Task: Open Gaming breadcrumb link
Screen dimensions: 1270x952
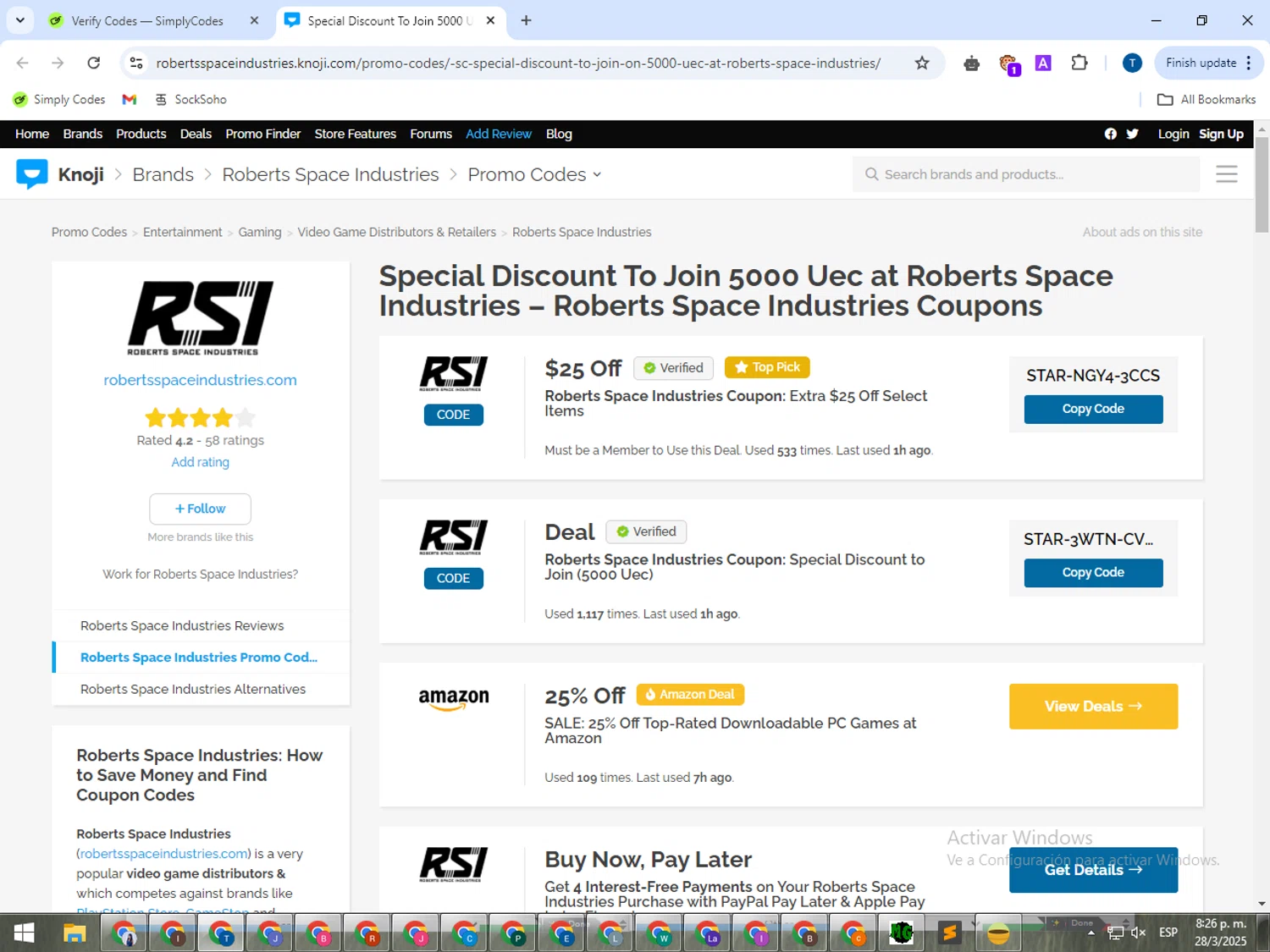Action: click(x=260, y=232)
